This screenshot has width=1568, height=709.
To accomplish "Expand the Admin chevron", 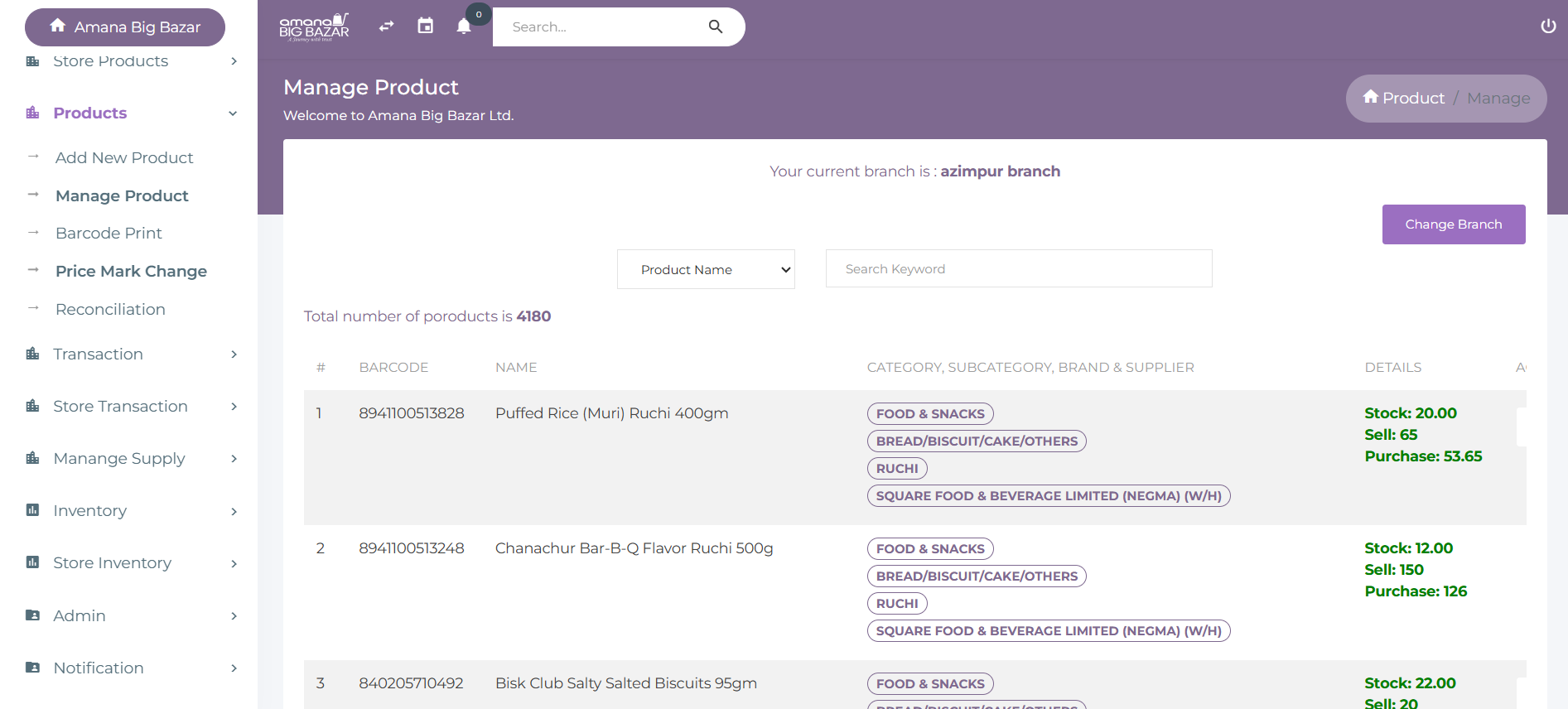I will pos(234,616).
